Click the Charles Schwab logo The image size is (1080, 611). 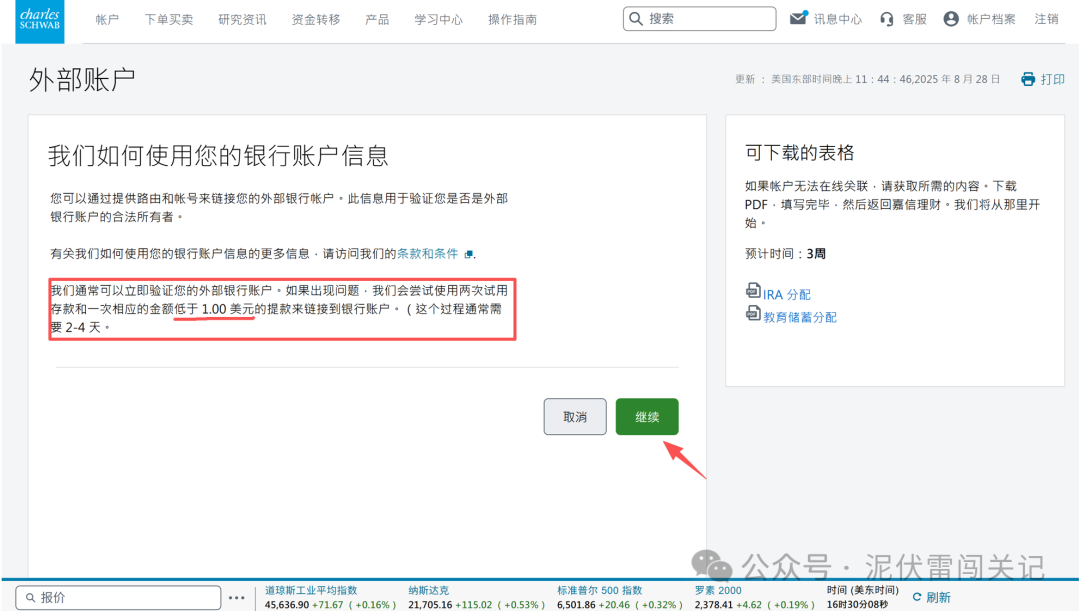point(39,21)
